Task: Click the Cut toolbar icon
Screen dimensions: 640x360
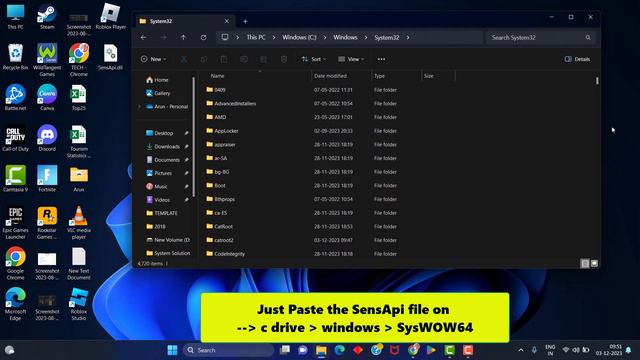Action: pos(184,59)
